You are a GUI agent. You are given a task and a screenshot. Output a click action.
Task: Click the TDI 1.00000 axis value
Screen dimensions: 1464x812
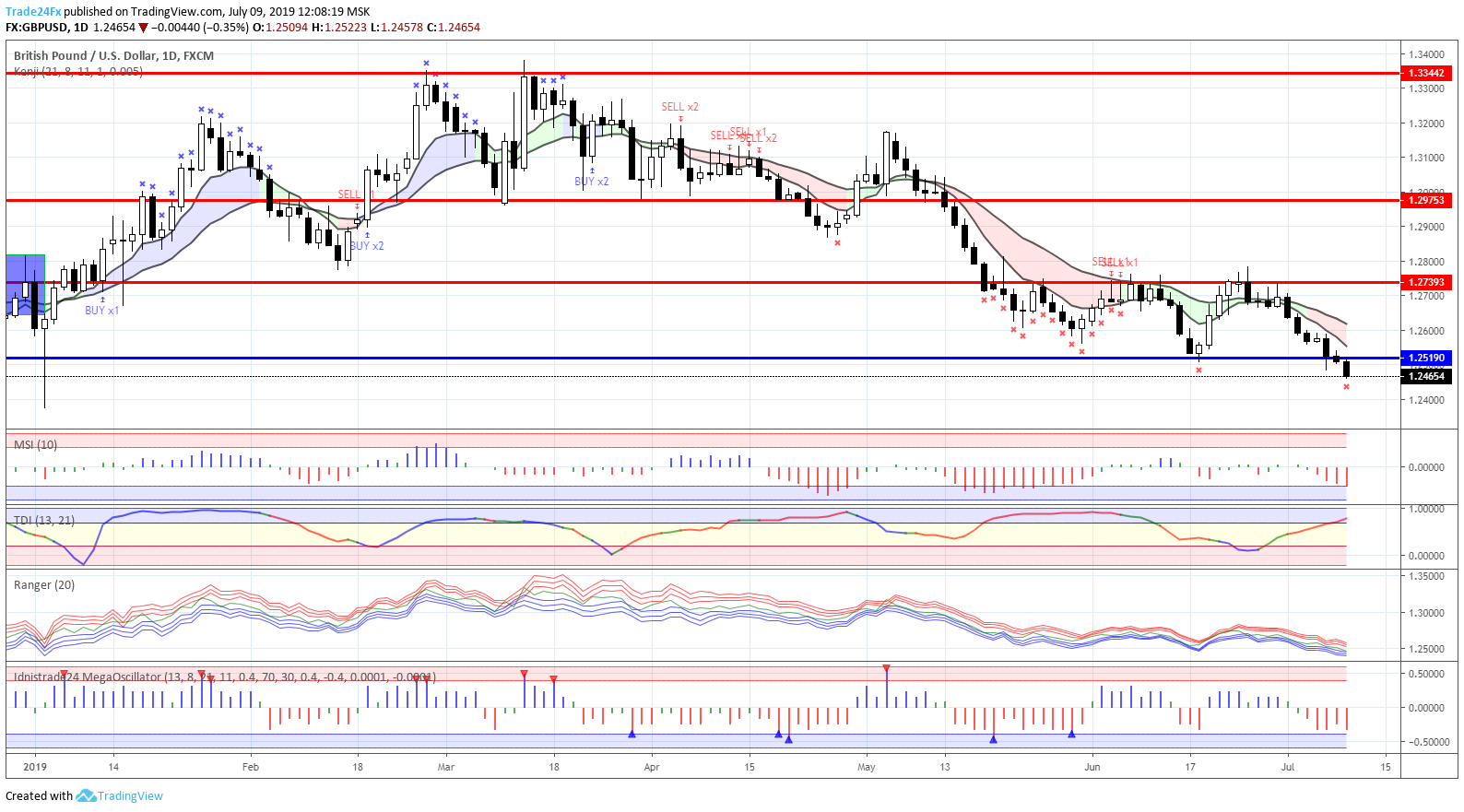pos(1426,509)
